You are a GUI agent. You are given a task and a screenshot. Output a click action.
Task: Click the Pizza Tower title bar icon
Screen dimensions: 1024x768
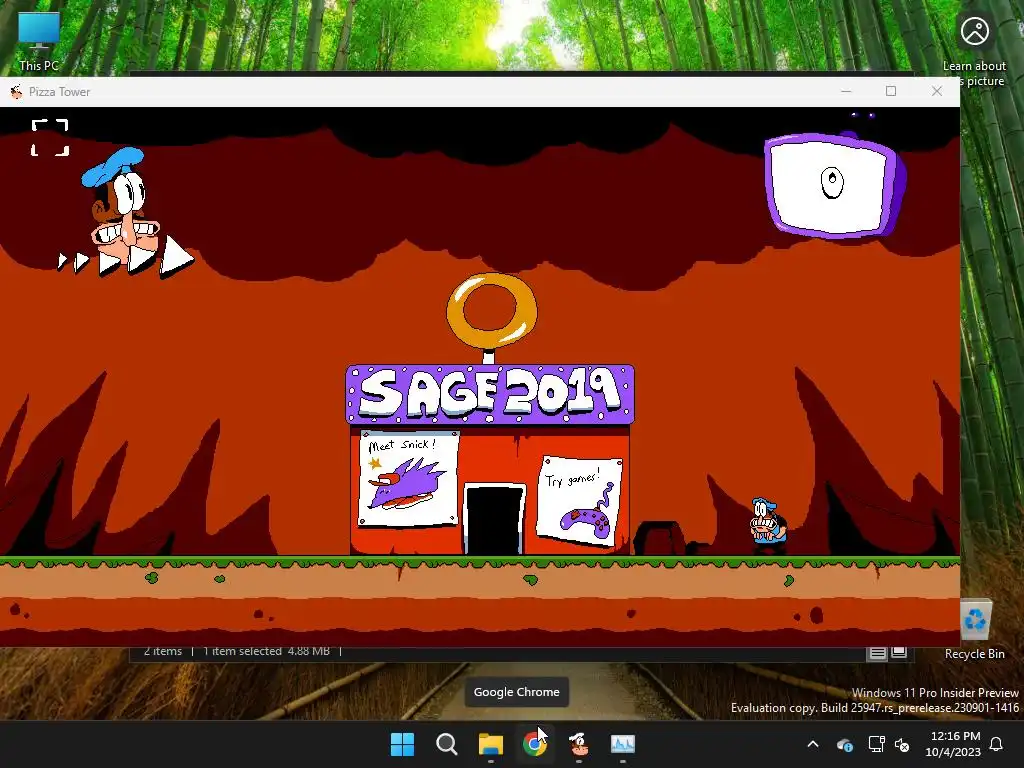coord(16,91)
